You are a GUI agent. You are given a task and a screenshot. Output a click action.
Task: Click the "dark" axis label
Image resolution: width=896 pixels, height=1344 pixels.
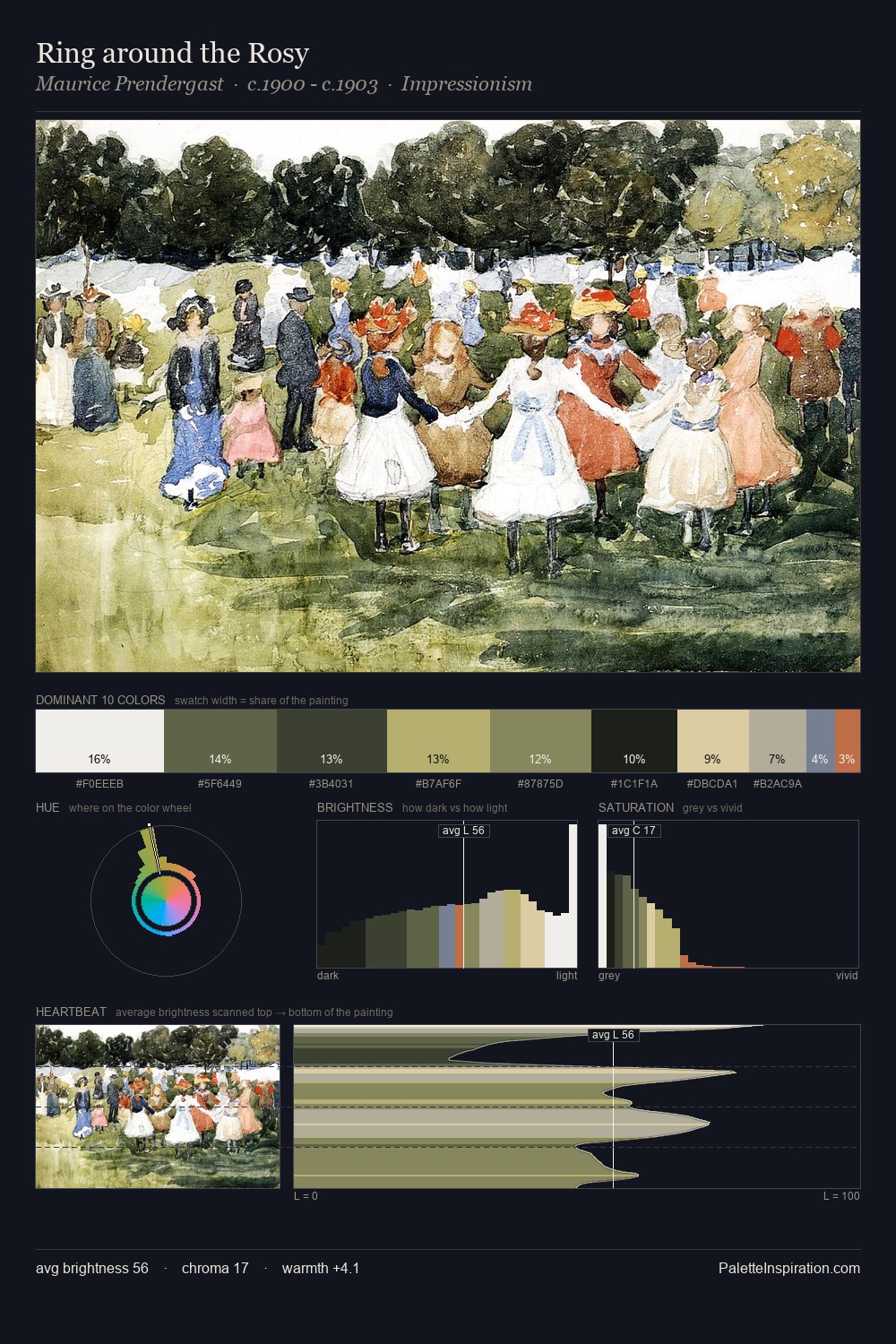[x=328, y=976]
